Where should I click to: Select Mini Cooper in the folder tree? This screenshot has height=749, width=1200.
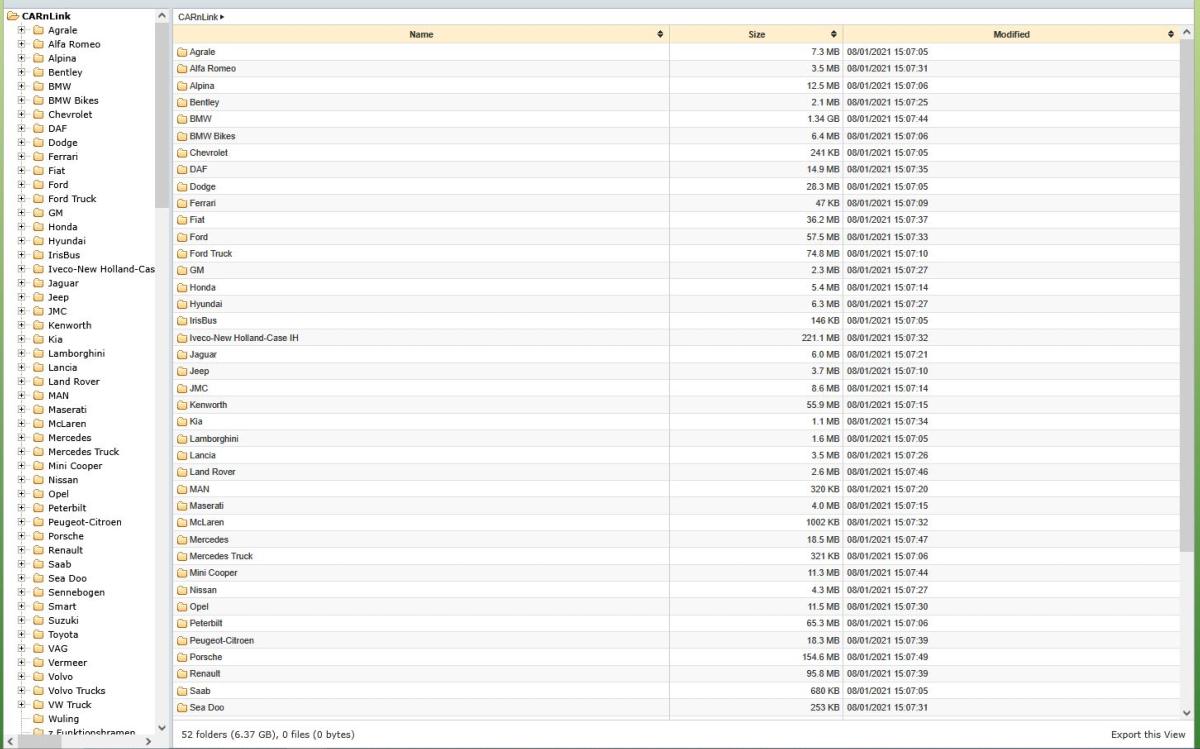[x=75, y=466]
